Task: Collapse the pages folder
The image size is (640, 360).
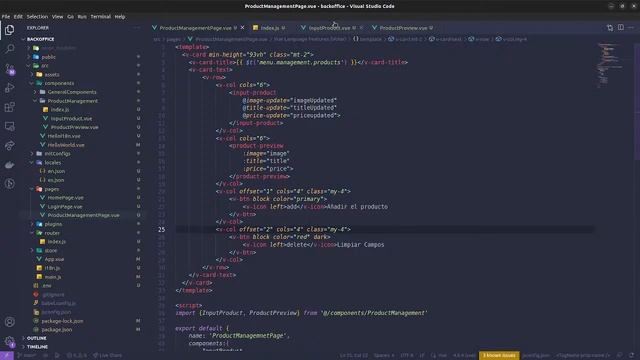Action: [x=52, y=189]
